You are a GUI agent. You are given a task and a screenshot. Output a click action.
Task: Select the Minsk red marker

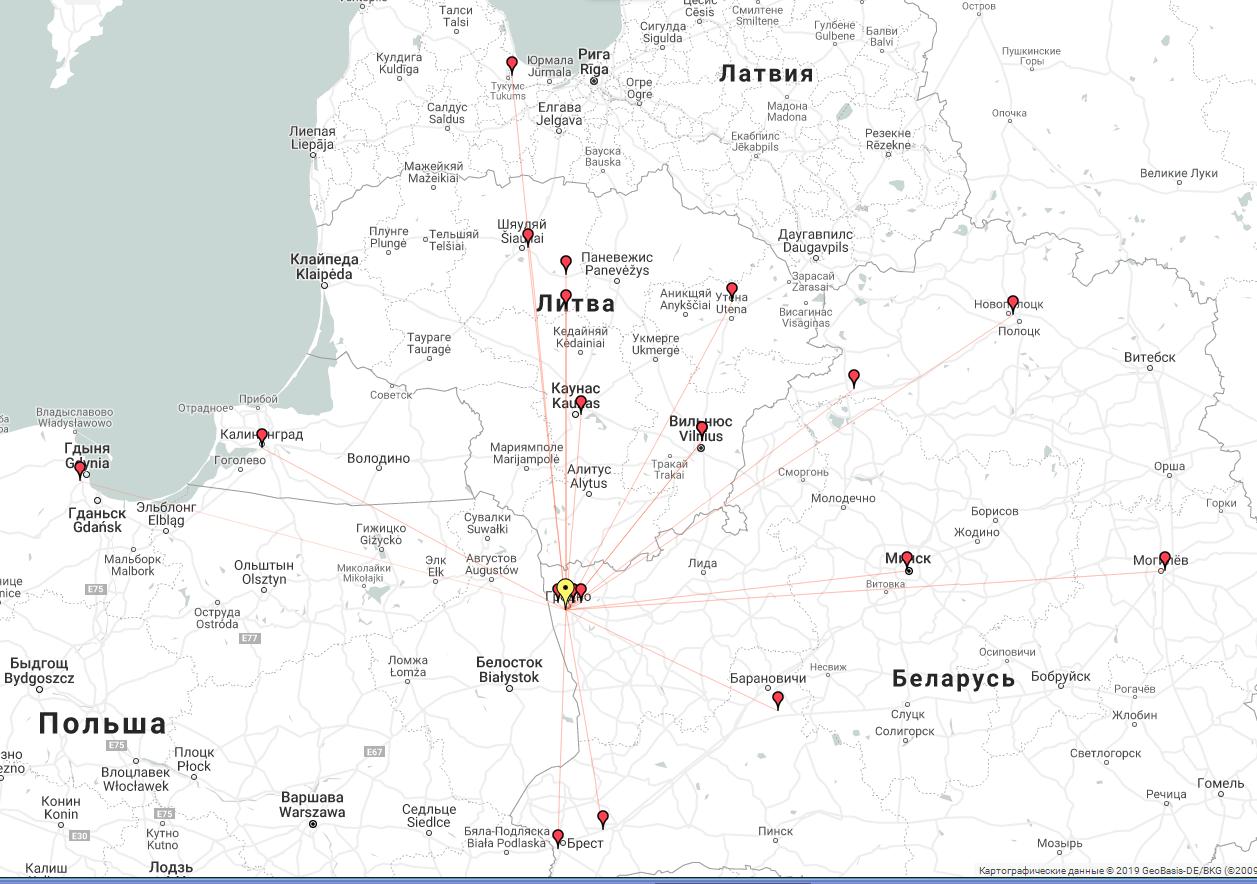coord(907,559)
